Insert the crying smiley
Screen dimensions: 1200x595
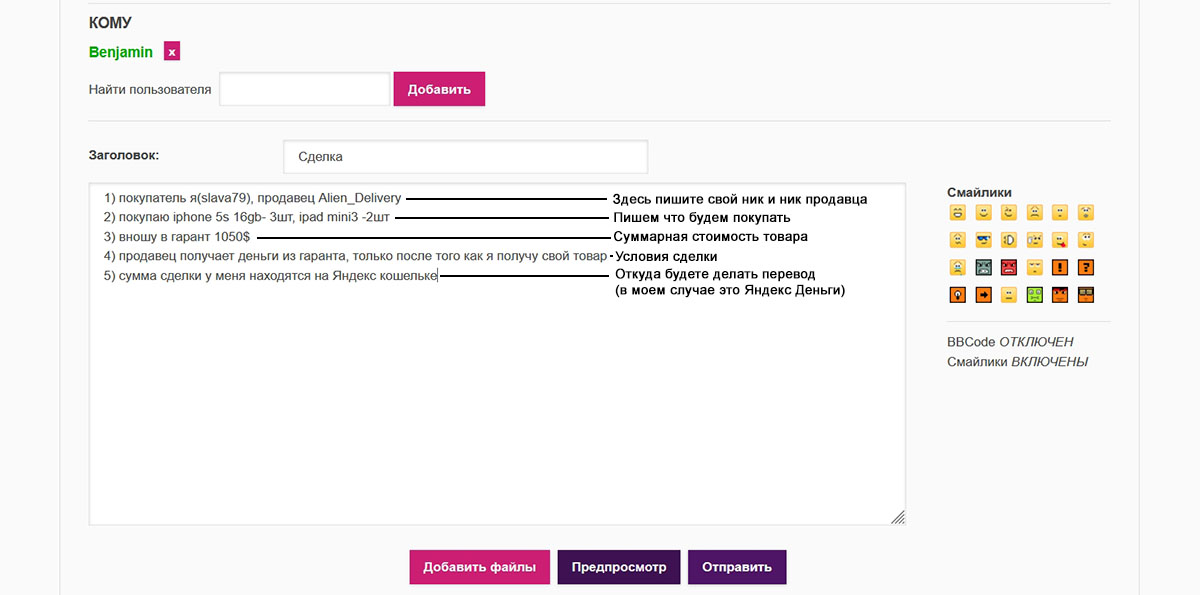[x=957, y=267]
